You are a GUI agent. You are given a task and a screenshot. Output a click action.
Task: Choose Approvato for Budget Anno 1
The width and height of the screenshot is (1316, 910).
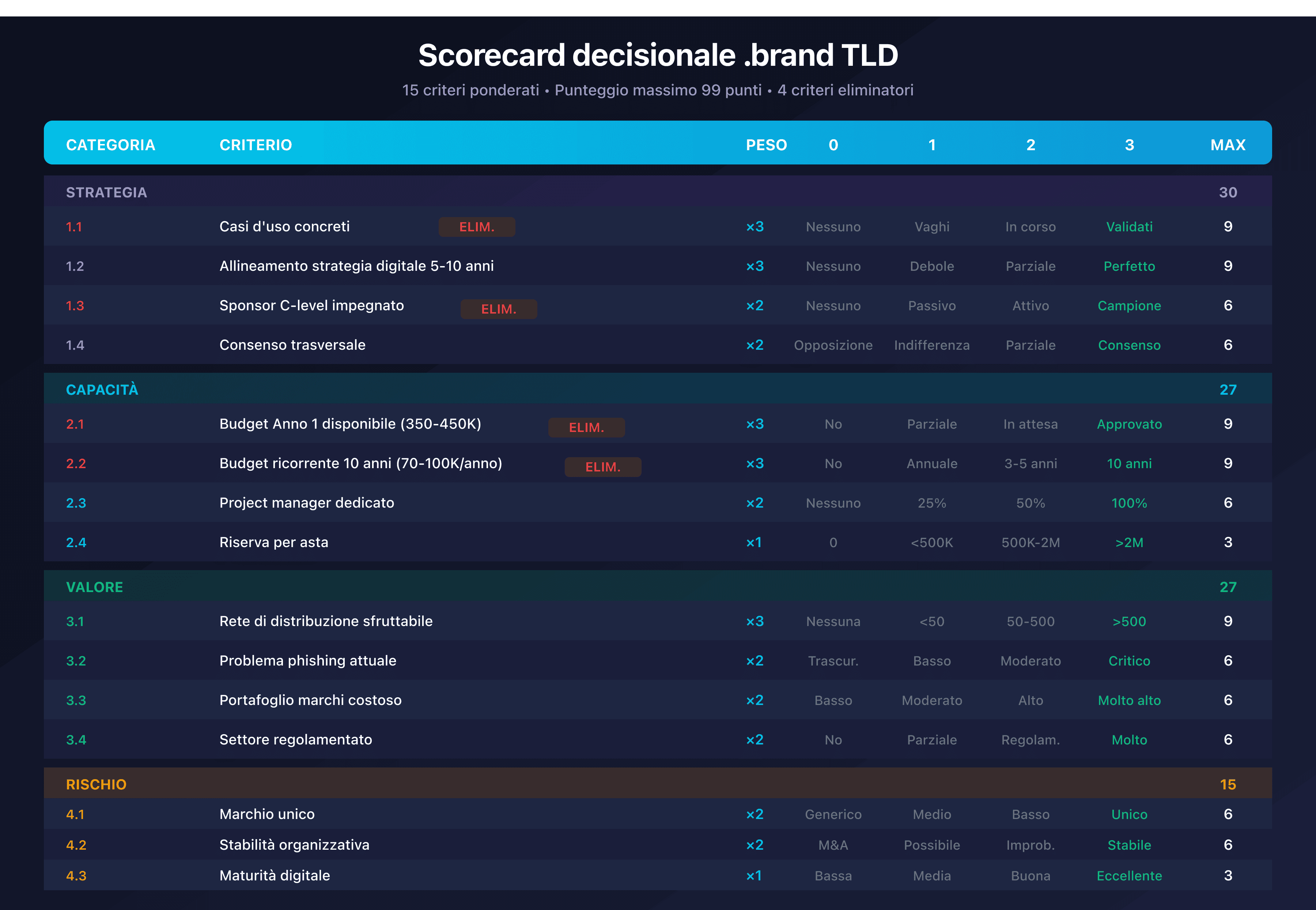[x=1130, y=424]
